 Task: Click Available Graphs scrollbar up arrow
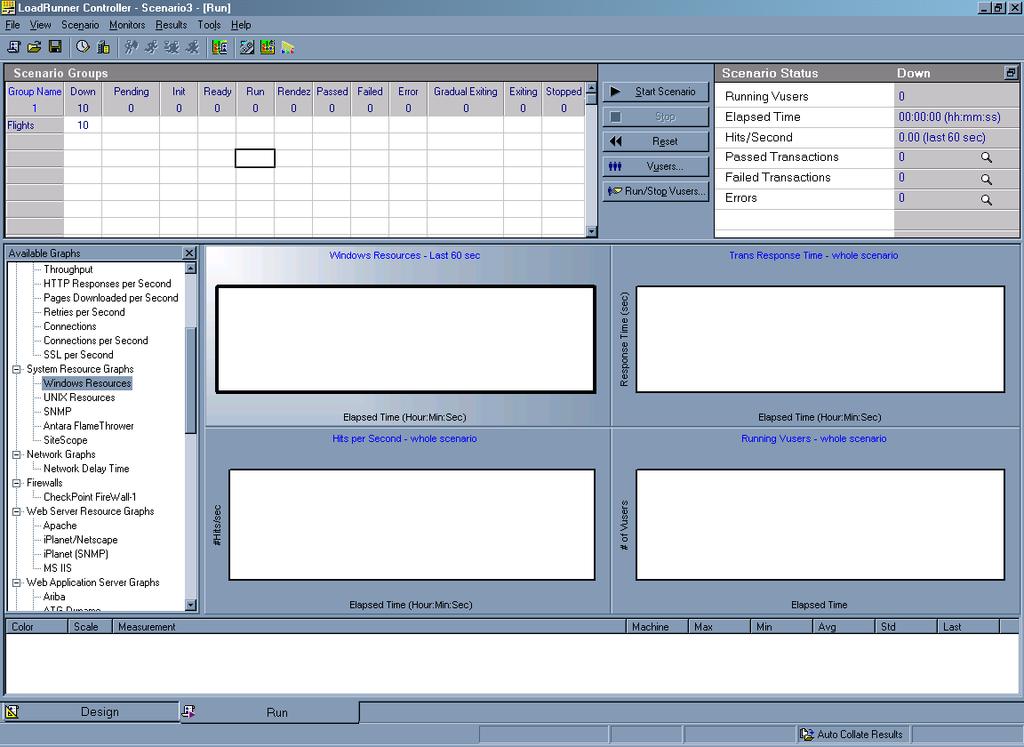point(191,268)
